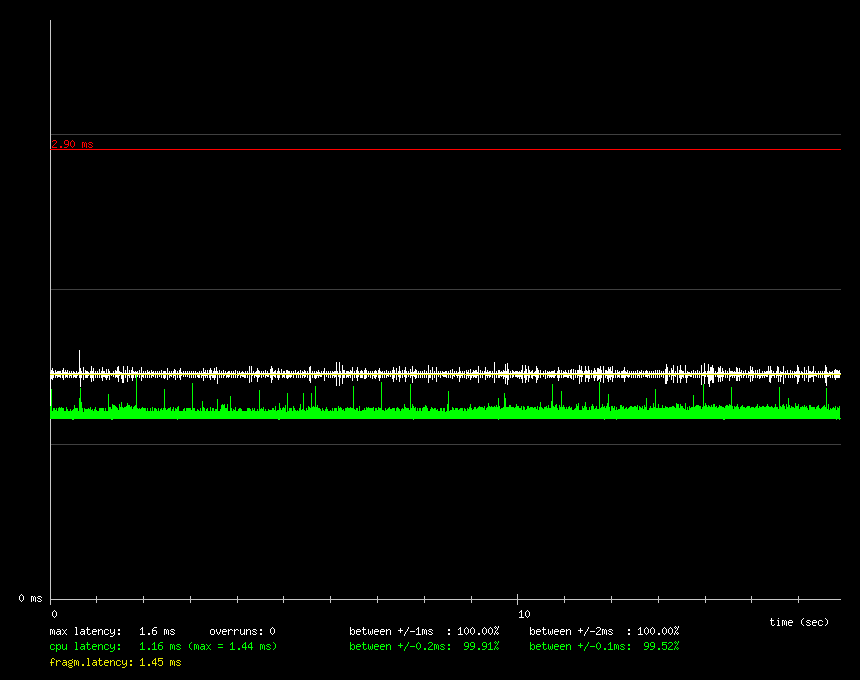The width and height of the screenshot is (860, 680).
Task: Click the between +/-2ms 100.00% statistic
Action: pyautogui.click(x=604, y=631)
